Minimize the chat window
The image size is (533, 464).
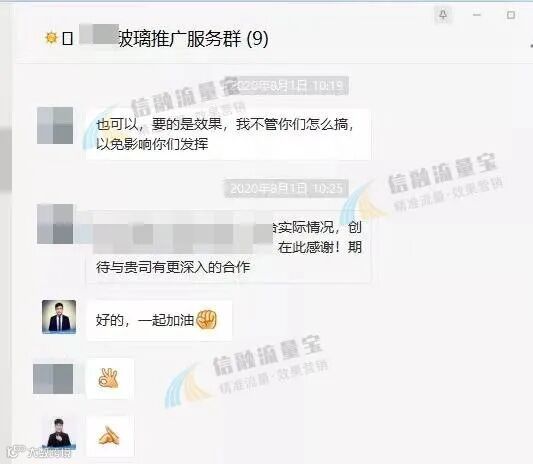pos(477,15)
